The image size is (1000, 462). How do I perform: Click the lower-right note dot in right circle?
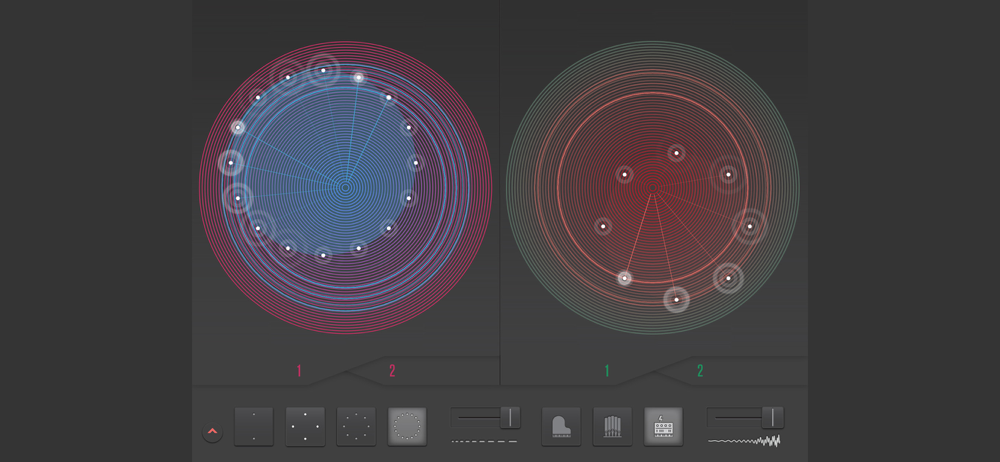click(728, 278)
